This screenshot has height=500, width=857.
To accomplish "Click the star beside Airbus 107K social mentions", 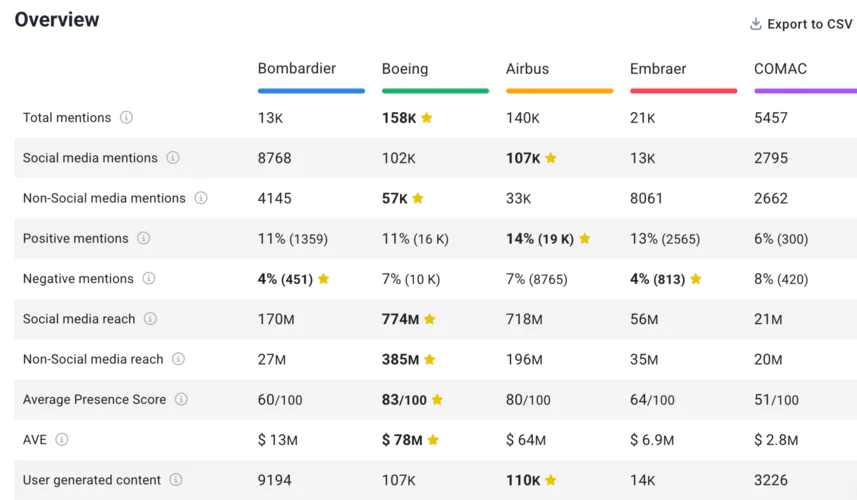I will coord(551,158).
